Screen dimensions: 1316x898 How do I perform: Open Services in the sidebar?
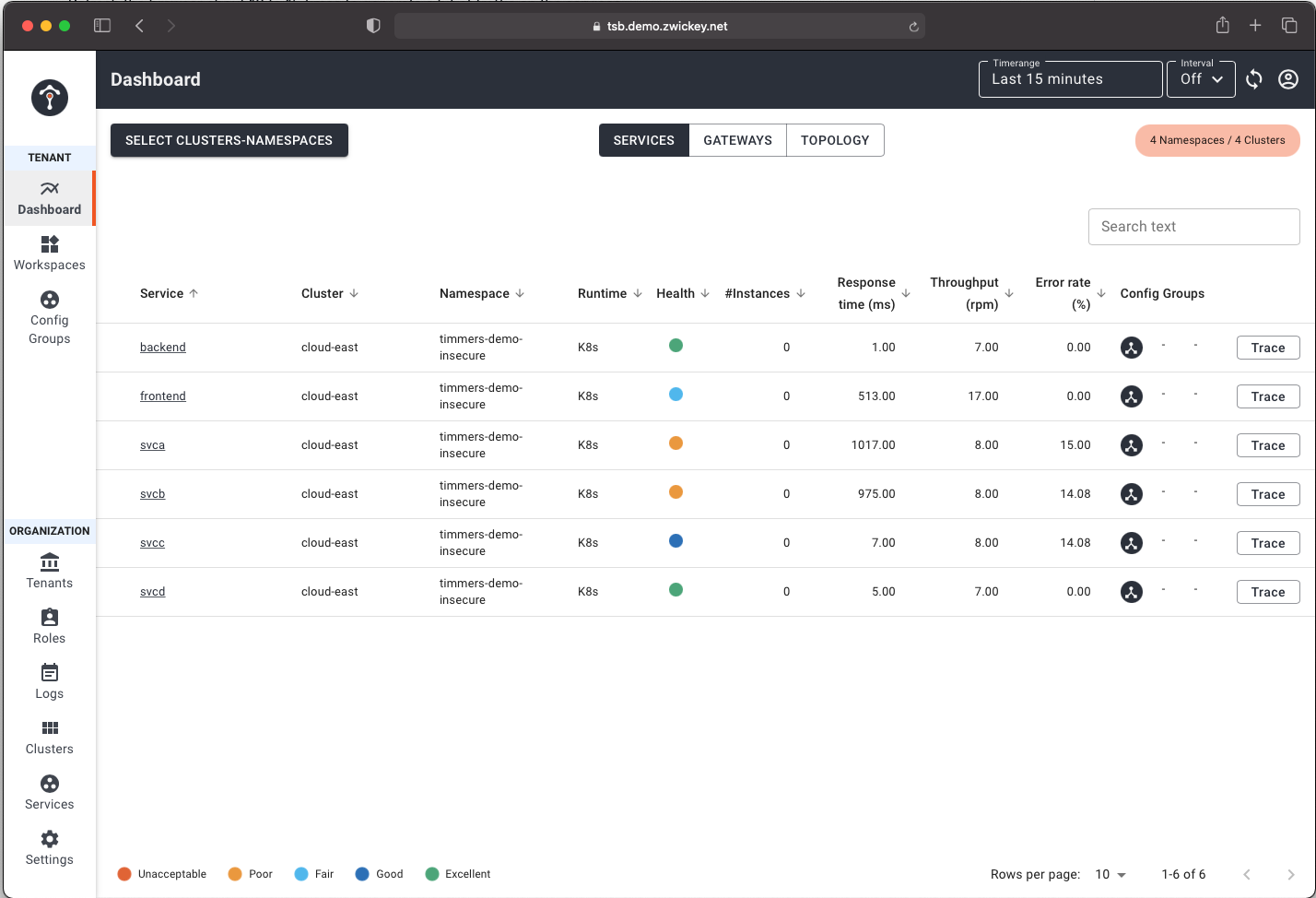pos(49,793)
